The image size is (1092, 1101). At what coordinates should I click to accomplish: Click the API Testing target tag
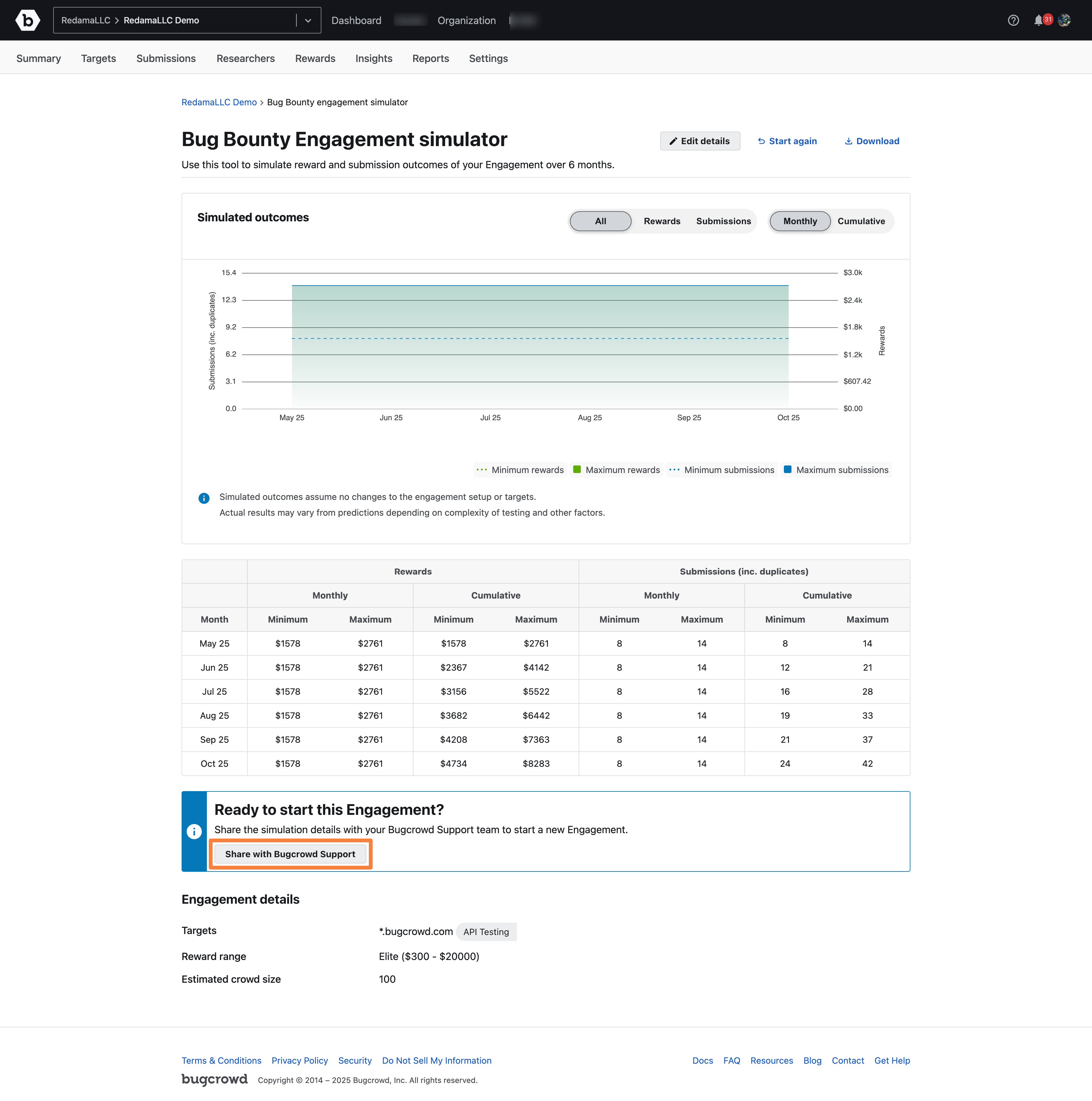pos(487,932)
